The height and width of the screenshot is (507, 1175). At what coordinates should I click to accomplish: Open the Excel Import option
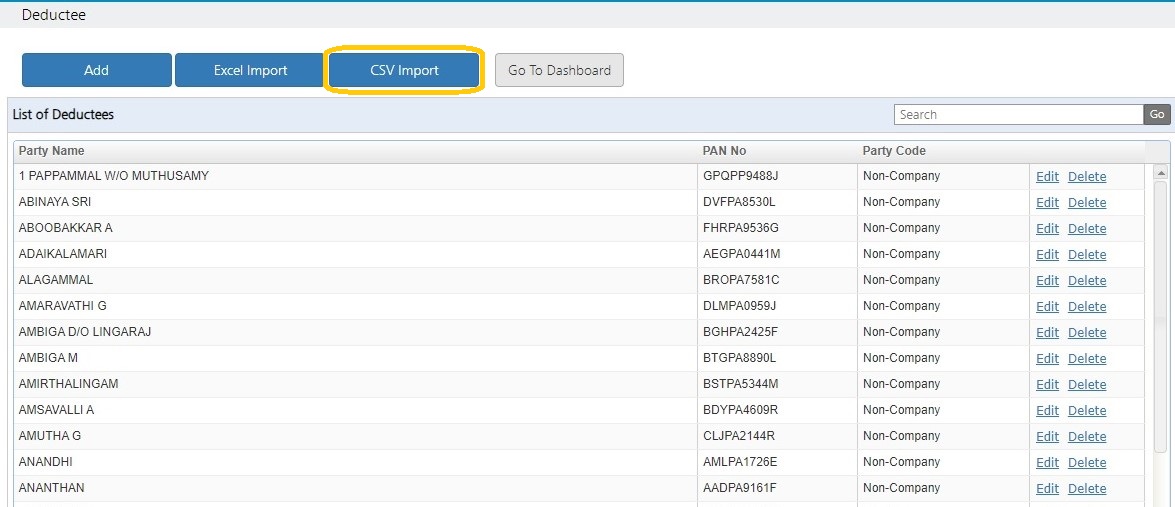[250, 70]
